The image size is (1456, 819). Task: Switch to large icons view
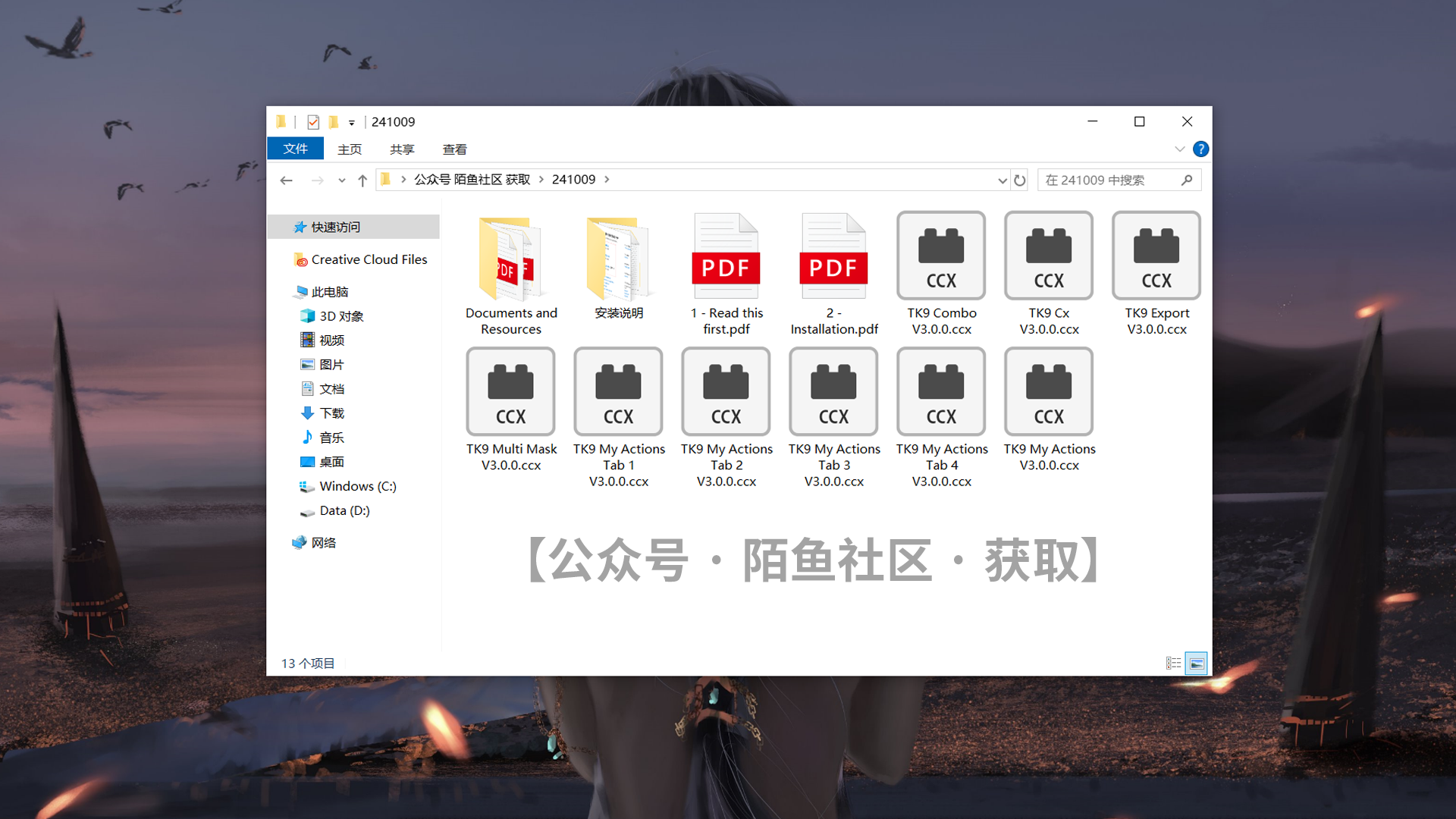[x=1197, y=663]
